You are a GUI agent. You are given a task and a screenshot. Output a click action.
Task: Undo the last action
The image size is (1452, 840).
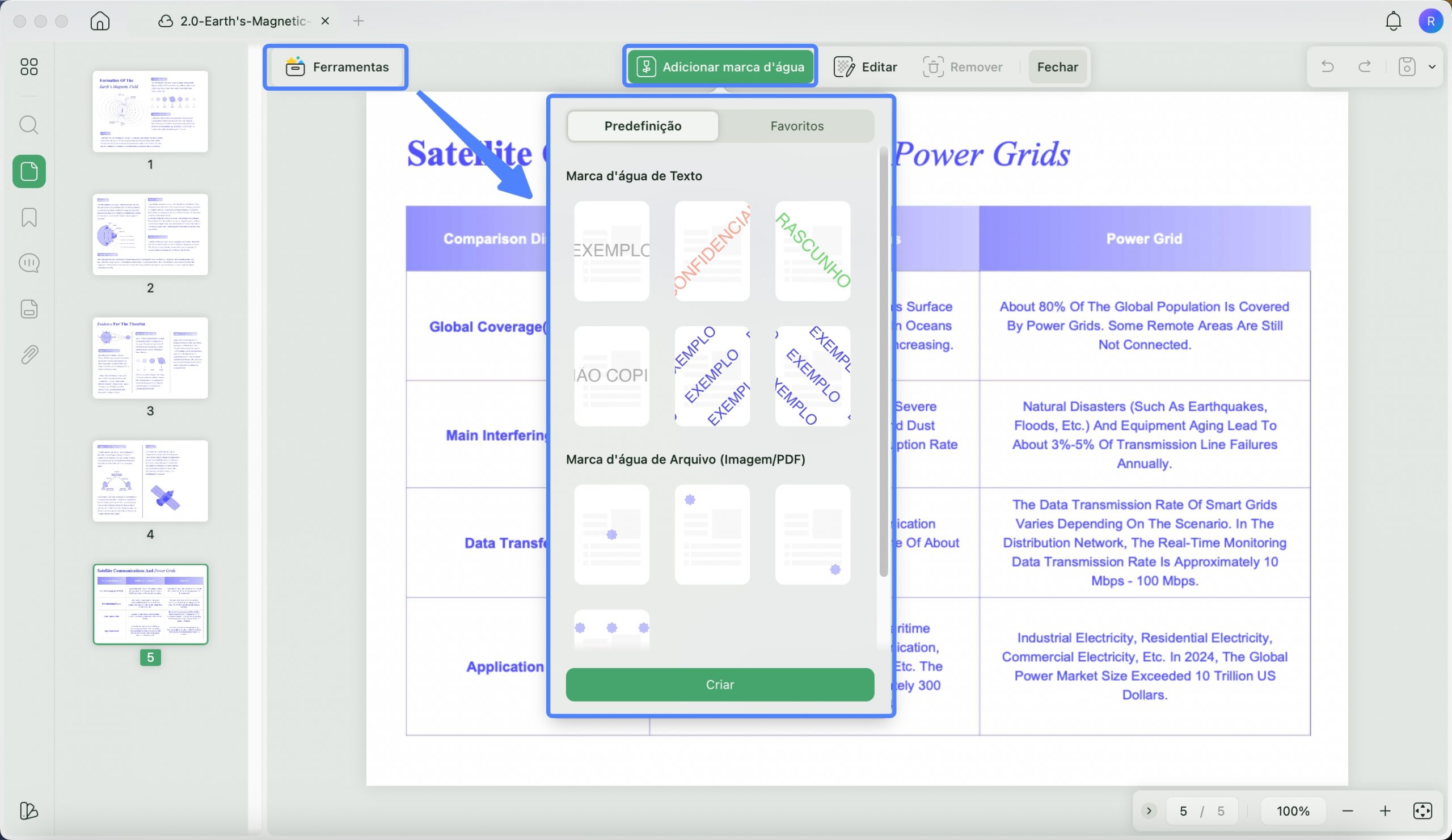(1327, 67)
